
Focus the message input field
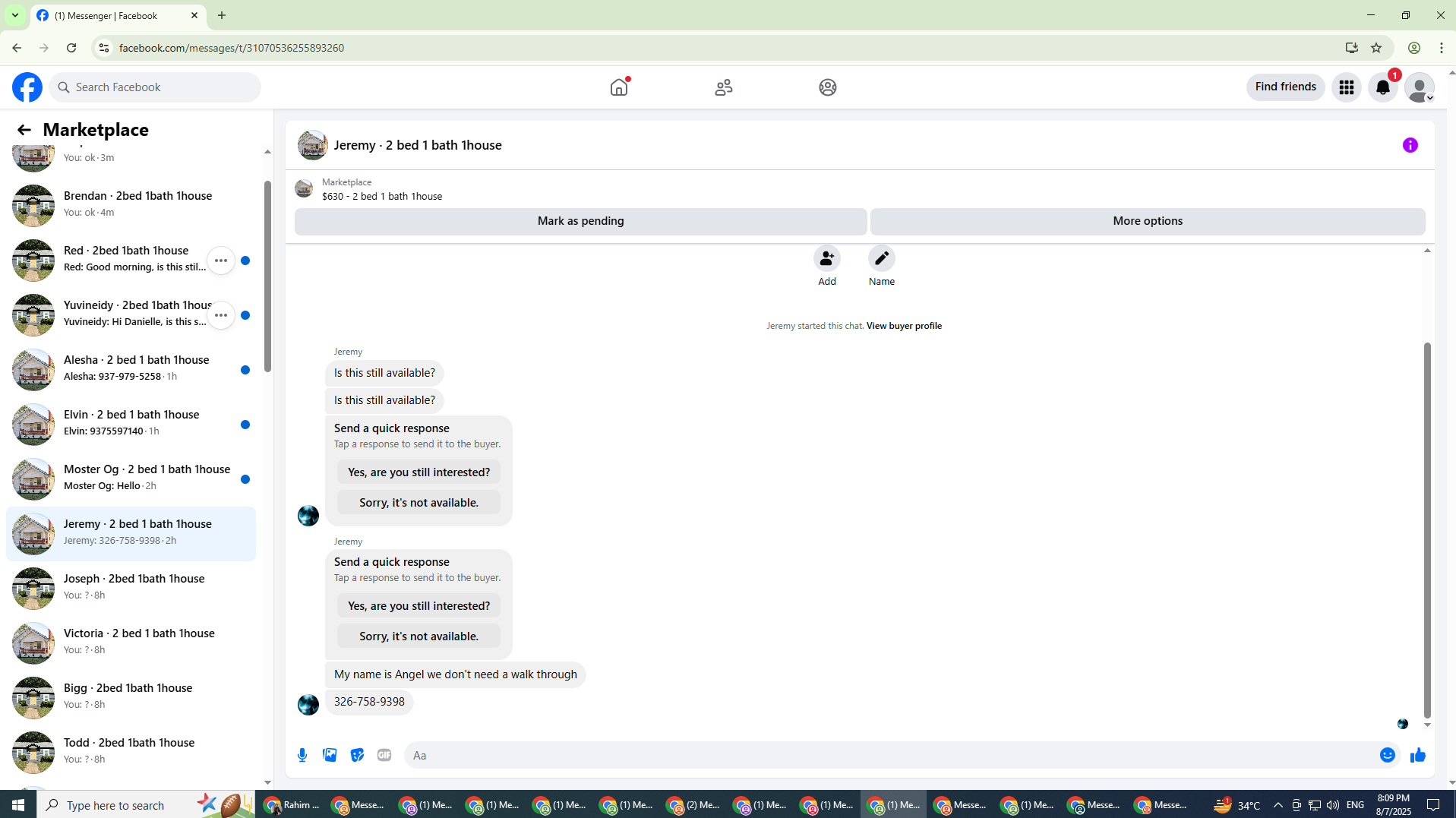click(x=889, y=755)
